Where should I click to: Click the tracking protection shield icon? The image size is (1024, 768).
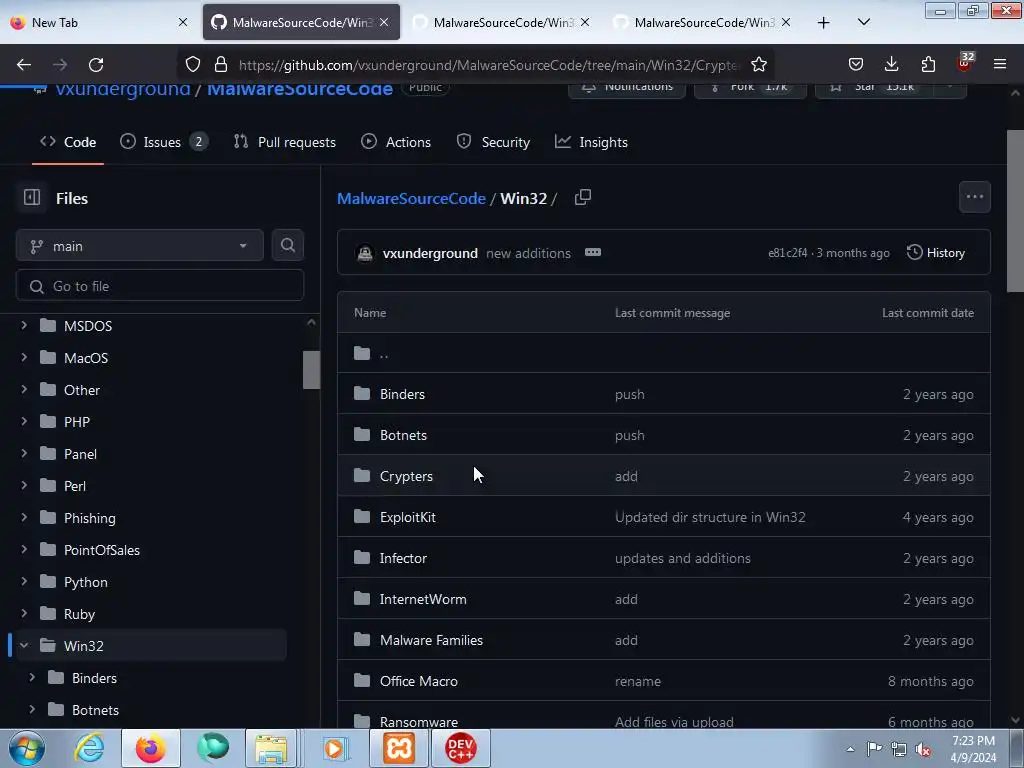click(x=193, y=65)
